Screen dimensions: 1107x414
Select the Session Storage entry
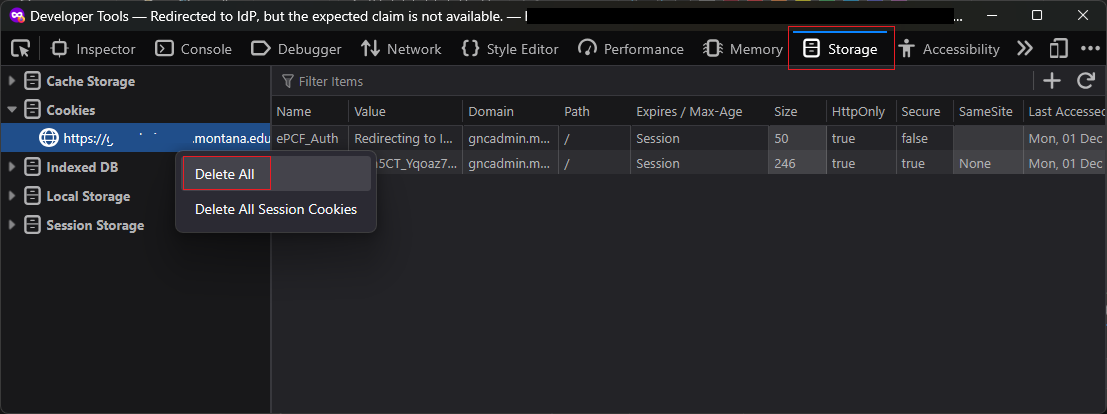tap(95, 225)
